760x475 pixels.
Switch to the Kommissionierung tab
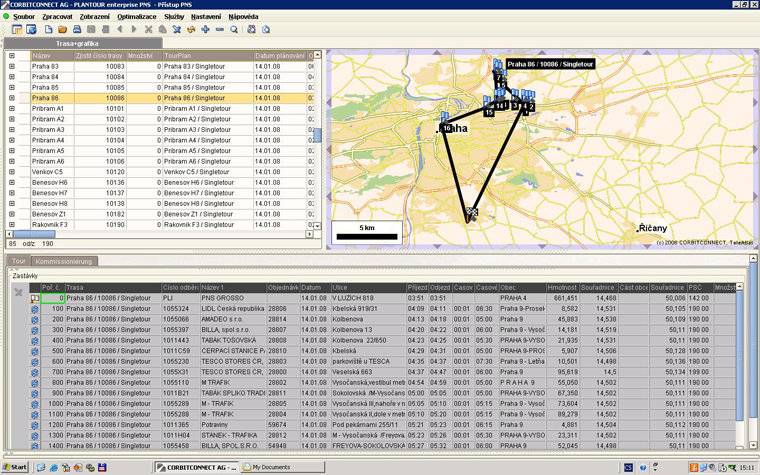coord(63,261)
